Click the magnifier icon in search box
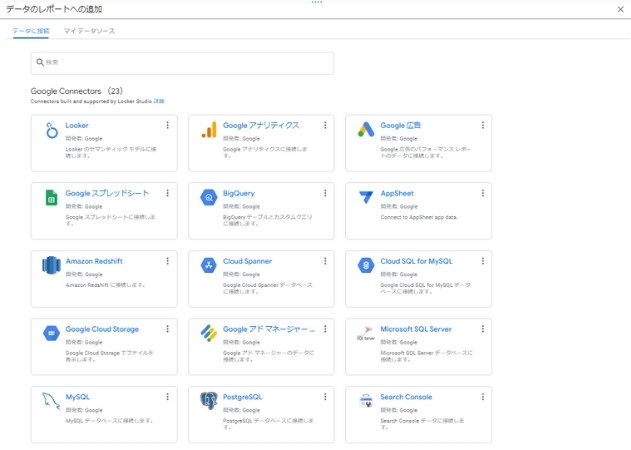Image resolution: width=631 pixels, height=450 pixels. click(x=40, y=62)
